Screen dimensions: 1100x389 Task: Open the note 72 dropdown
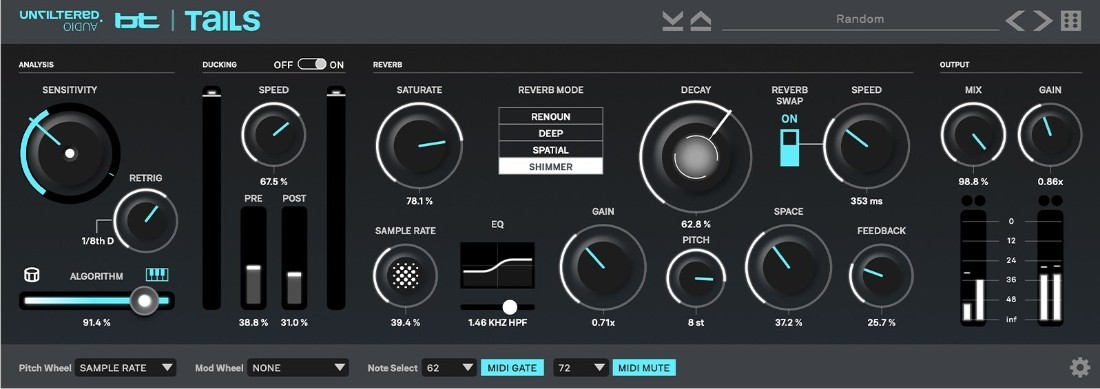tap(581, 367)
